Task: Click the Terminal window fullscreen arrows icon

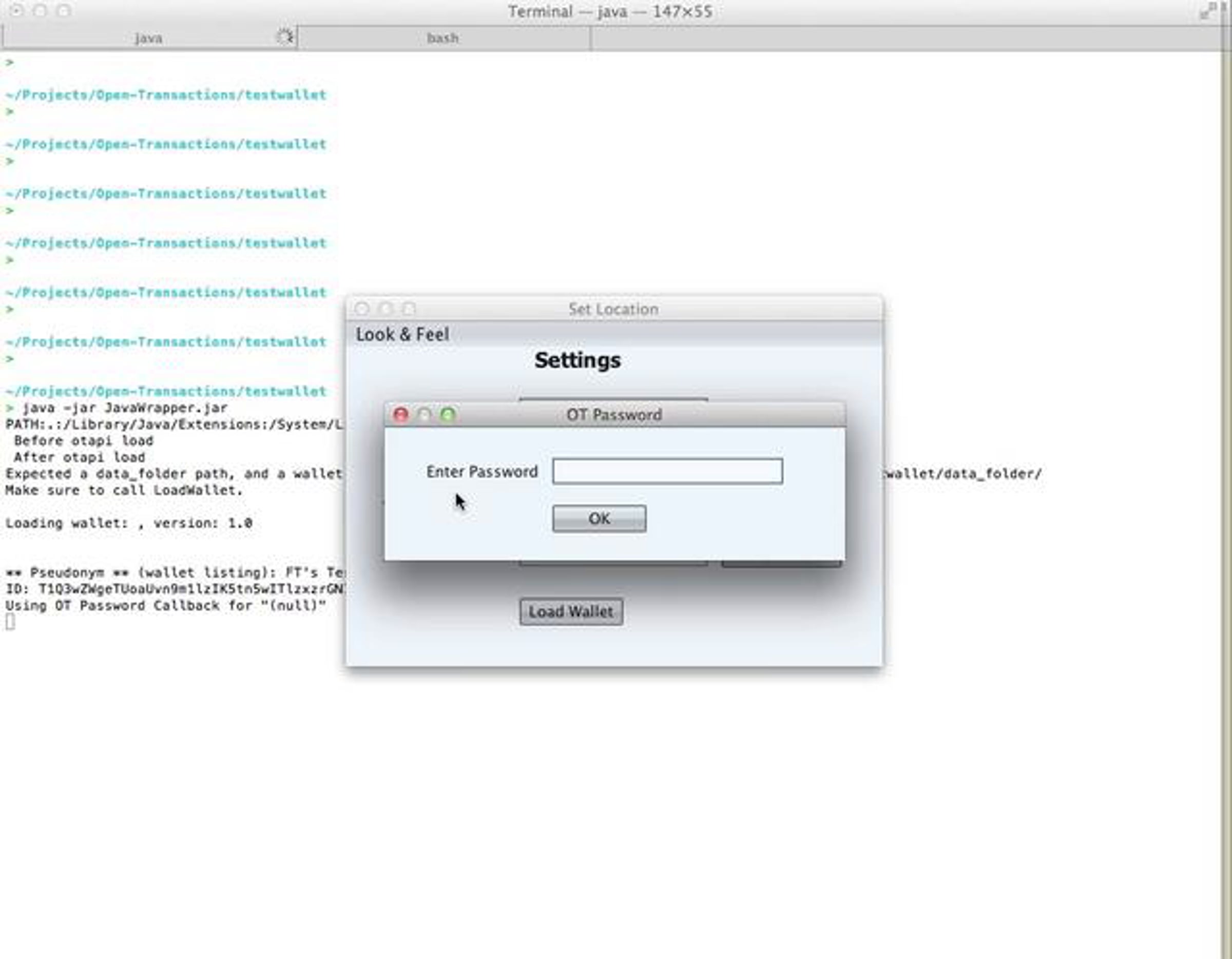Action: (x=1207, y=11)
